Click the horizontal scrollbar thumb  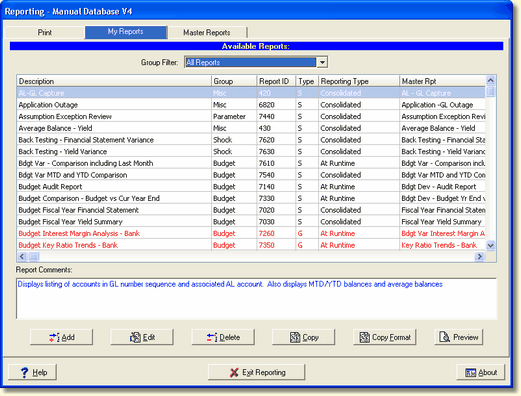pos(33,256)
